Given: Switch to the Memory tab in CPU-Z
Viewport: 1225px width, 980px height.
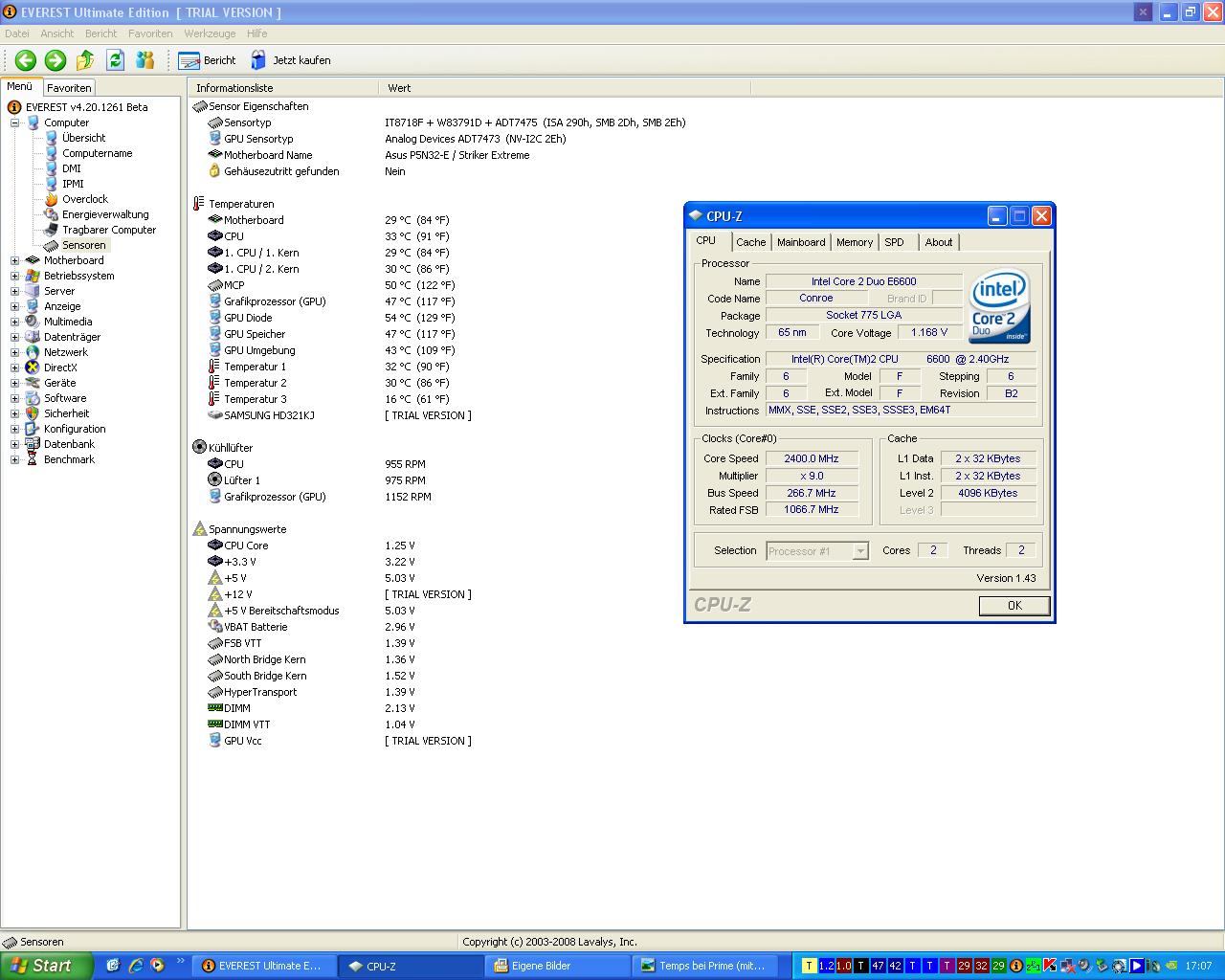Looking at the screenshot, I should click(x=854, y=242).
